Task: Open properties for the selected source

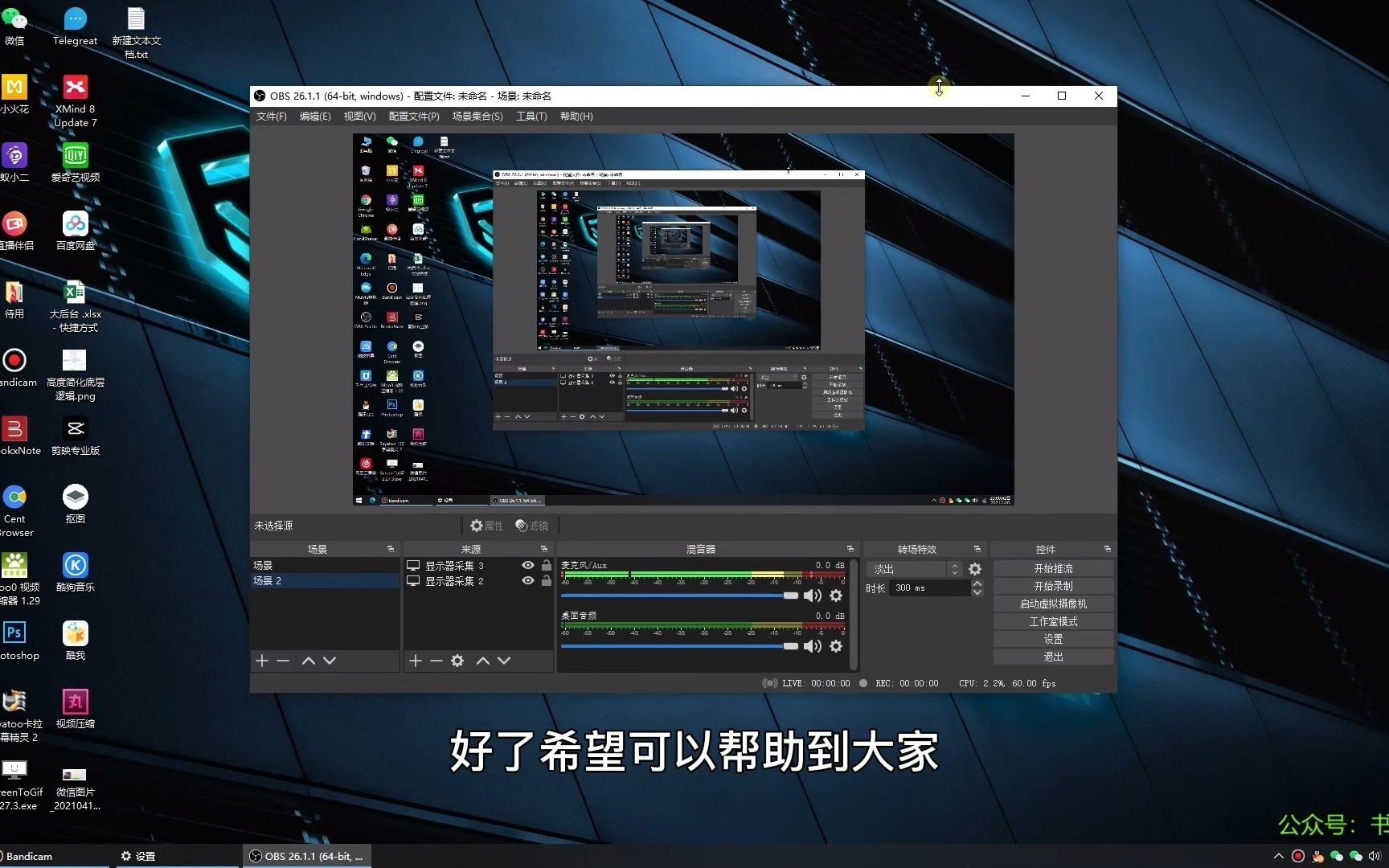Action: pyautogui.click(x=486, y=526)
